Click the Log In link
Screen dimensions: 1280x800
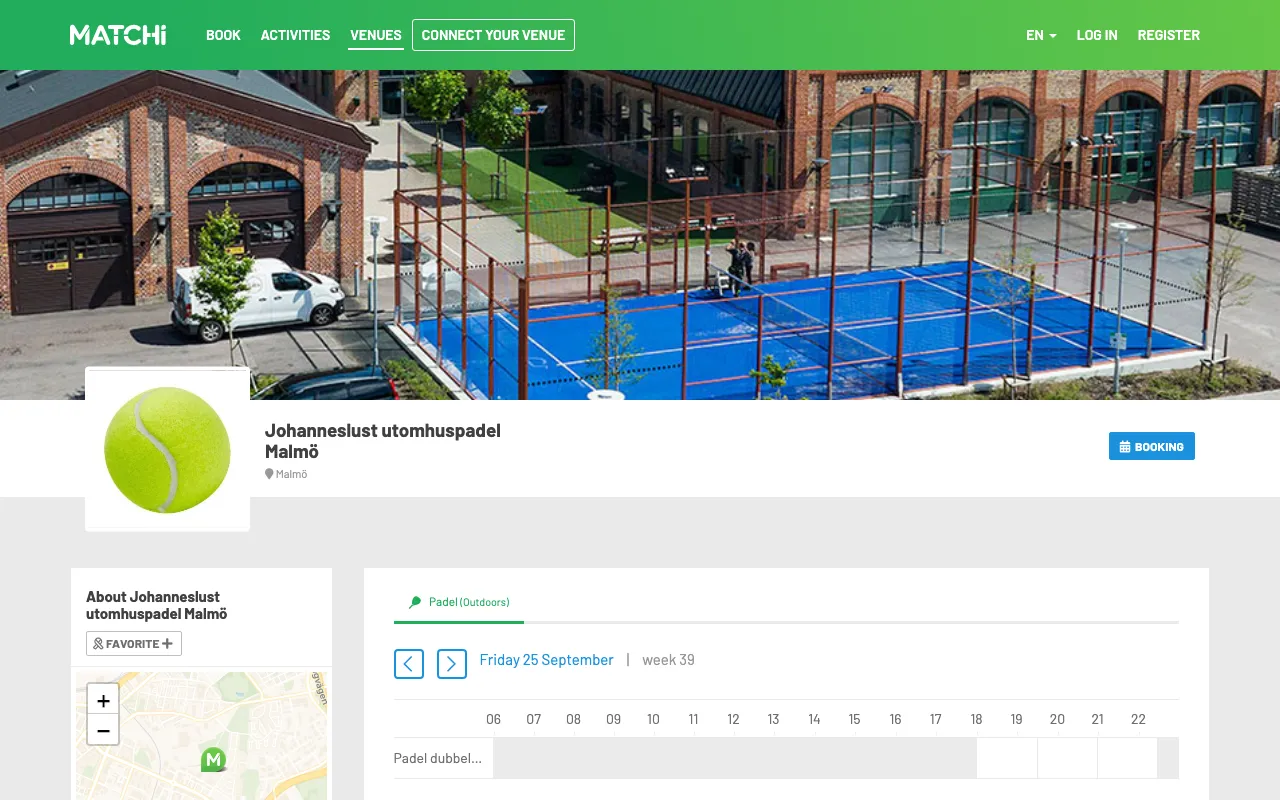click(1097, 35)
